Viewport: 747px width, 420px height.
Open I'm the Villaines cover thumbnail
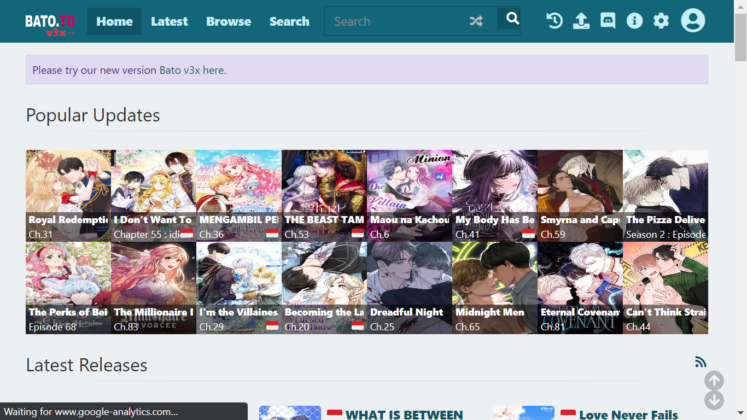[x=239, y=288]
